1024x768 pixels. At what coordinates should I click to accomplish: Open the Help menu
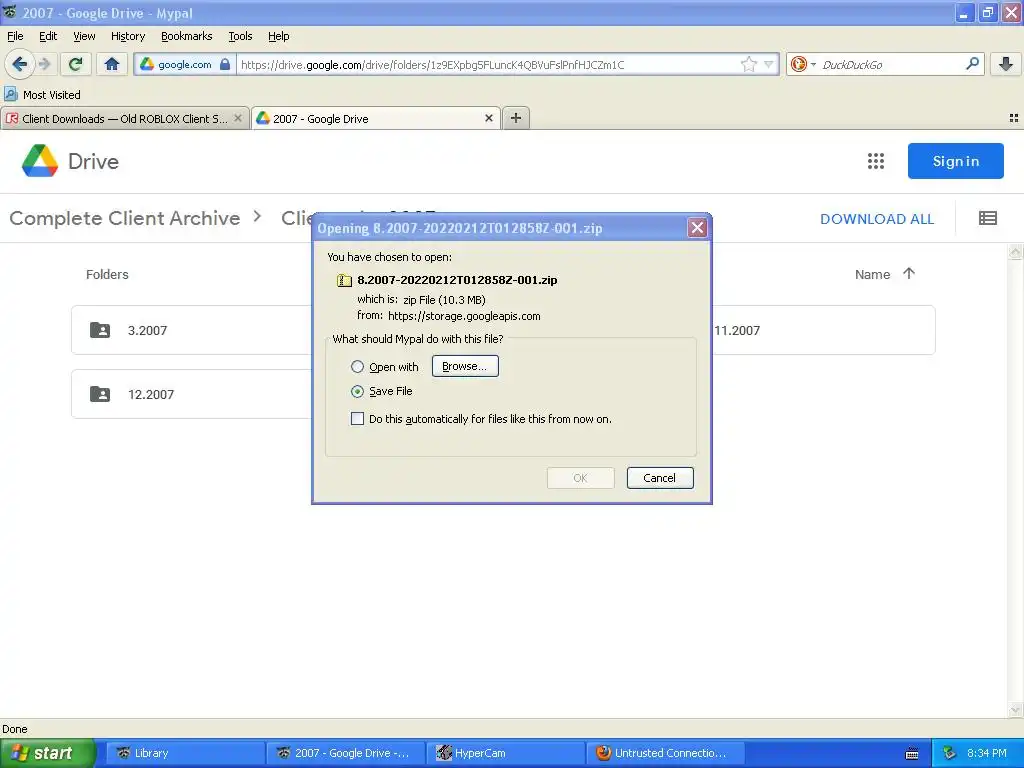278,36
